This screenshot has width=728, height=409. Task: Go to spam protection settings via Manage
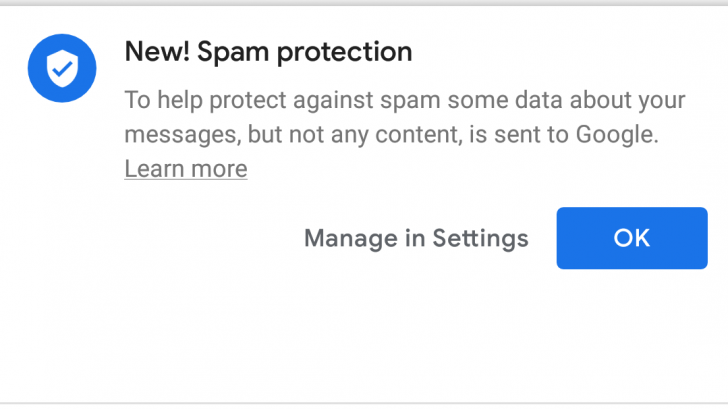point(416,238)
